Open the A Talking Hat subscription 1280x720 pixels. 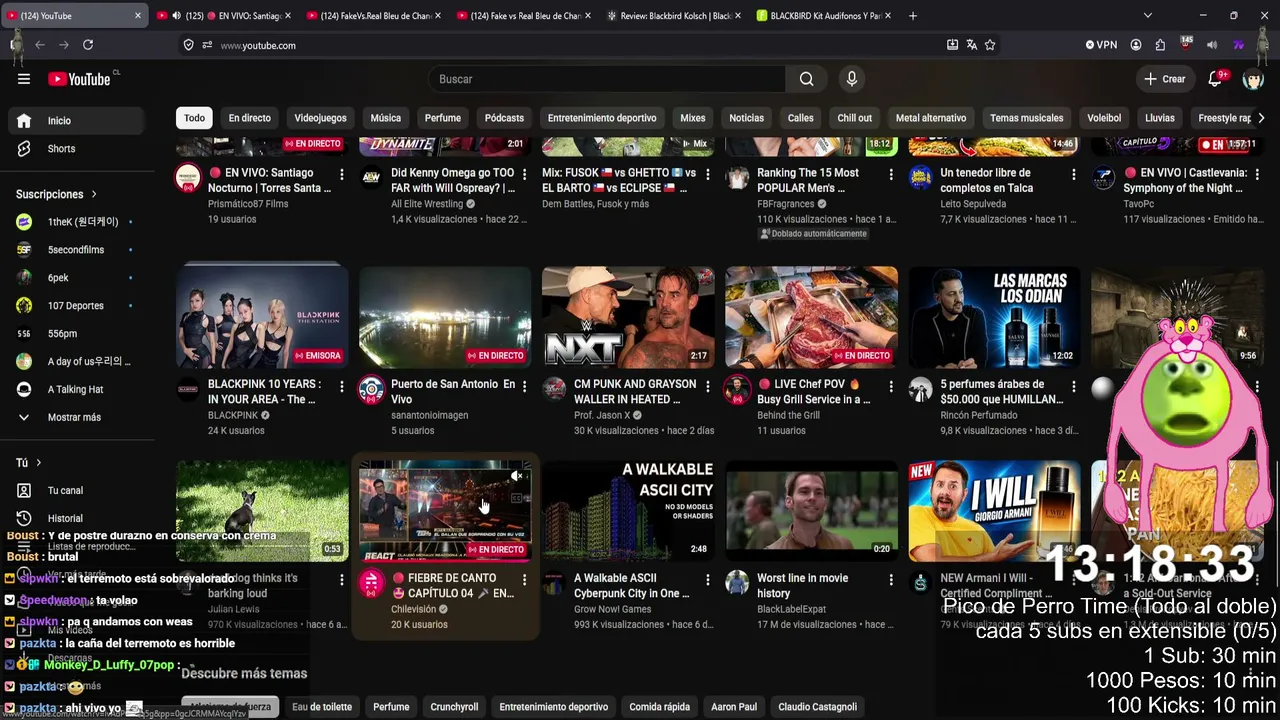pos(75,390)
